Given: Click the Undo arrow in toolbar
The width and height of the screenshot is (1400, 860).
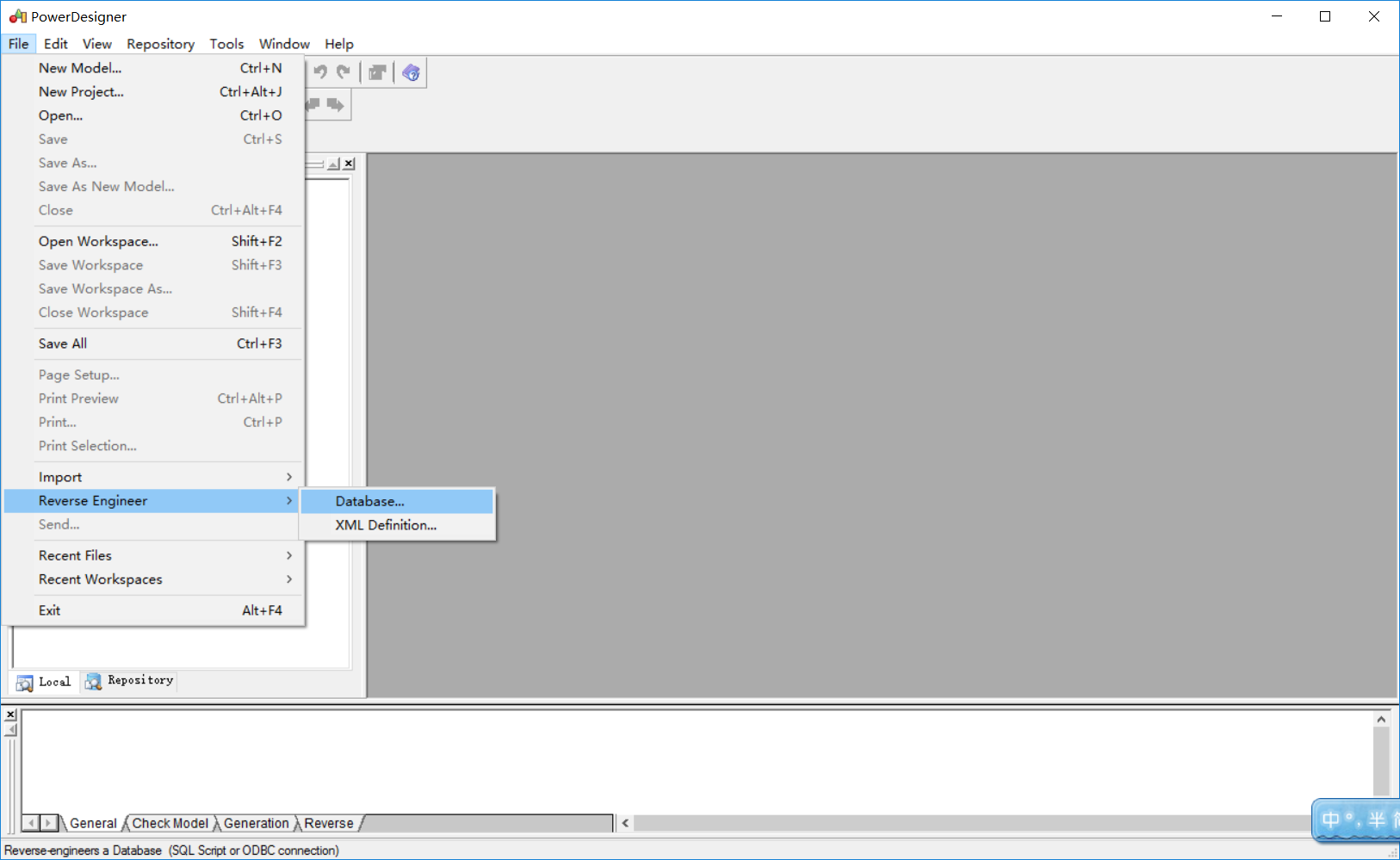Looking at the screenshot, I should 320,72.
